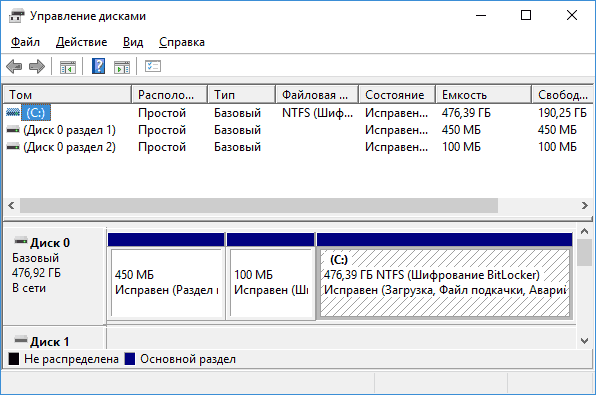Click the vertical scrollbar thumb of disk pane

(584, 252)
